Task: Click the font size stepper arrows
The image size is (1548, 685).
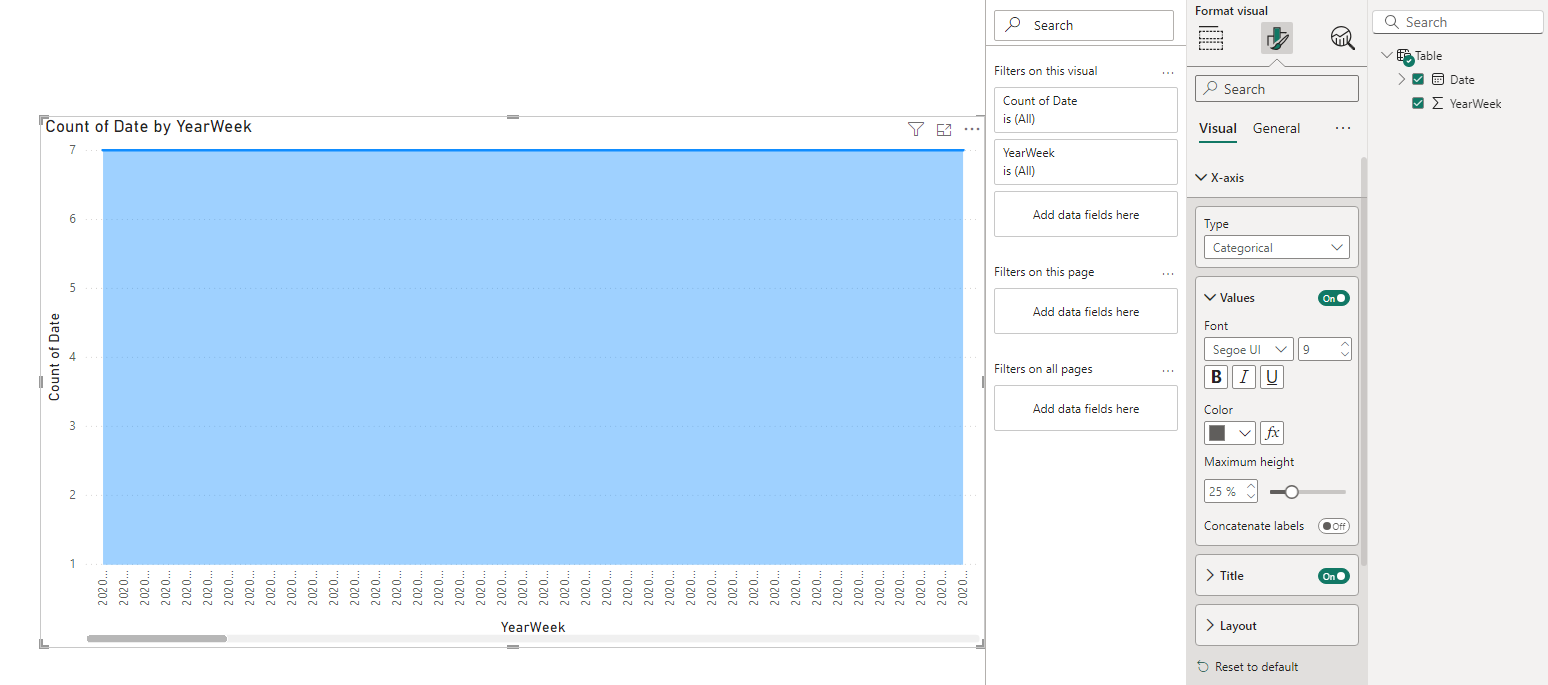Action: (1345, 350)
